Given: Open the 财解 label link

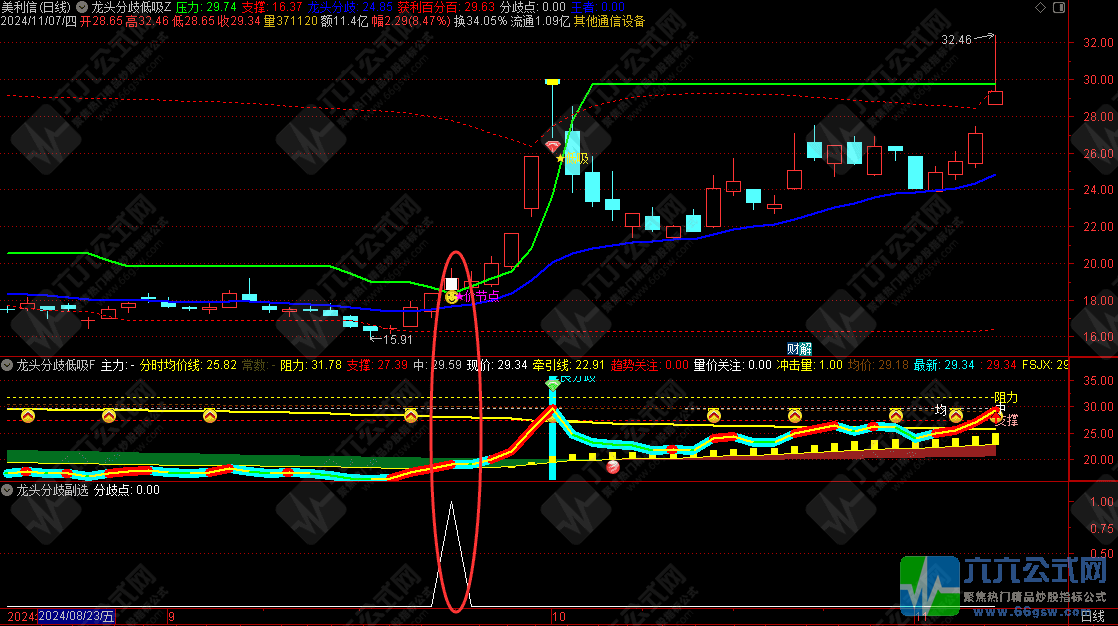Looking at the screenshot, I should pyautogui.click(x=799, y=348).
